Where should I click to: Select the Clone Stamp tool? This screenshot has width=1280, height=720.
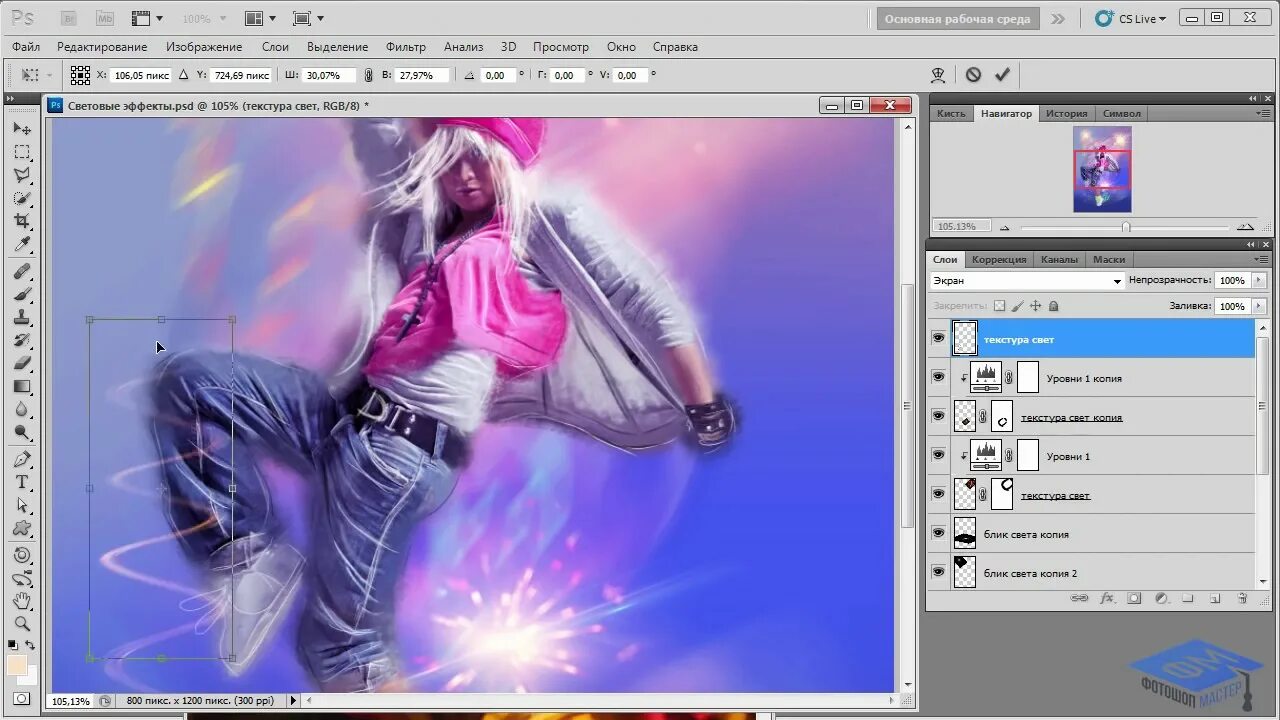click(x=22, y=318)
